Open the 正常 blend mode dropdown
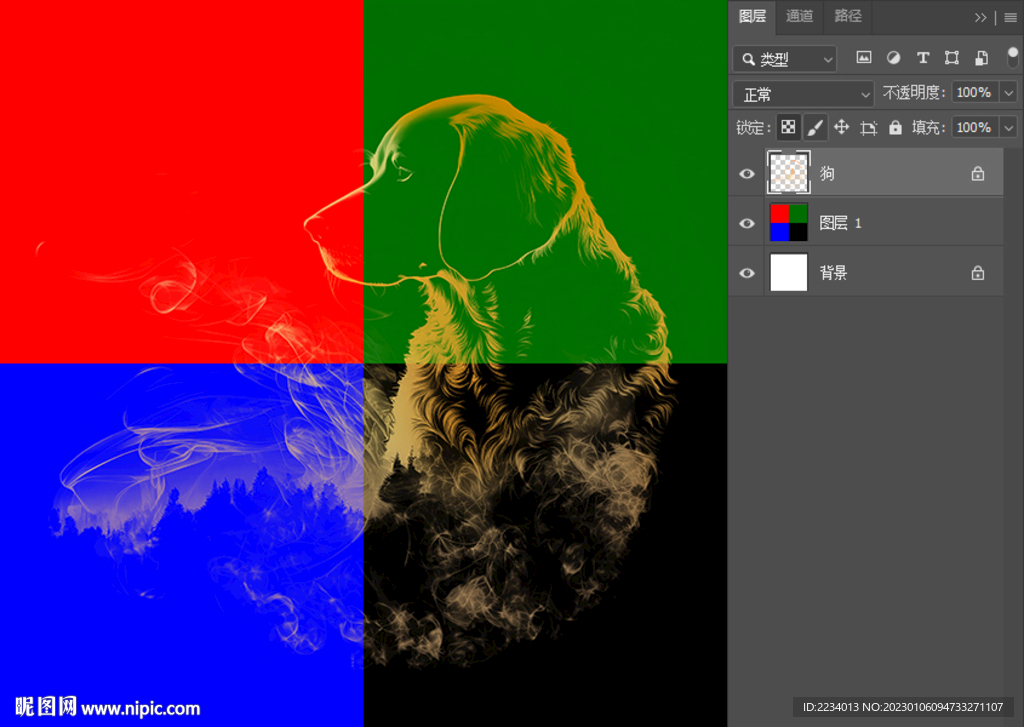1024x727 pixels. (x=803, y=94)
